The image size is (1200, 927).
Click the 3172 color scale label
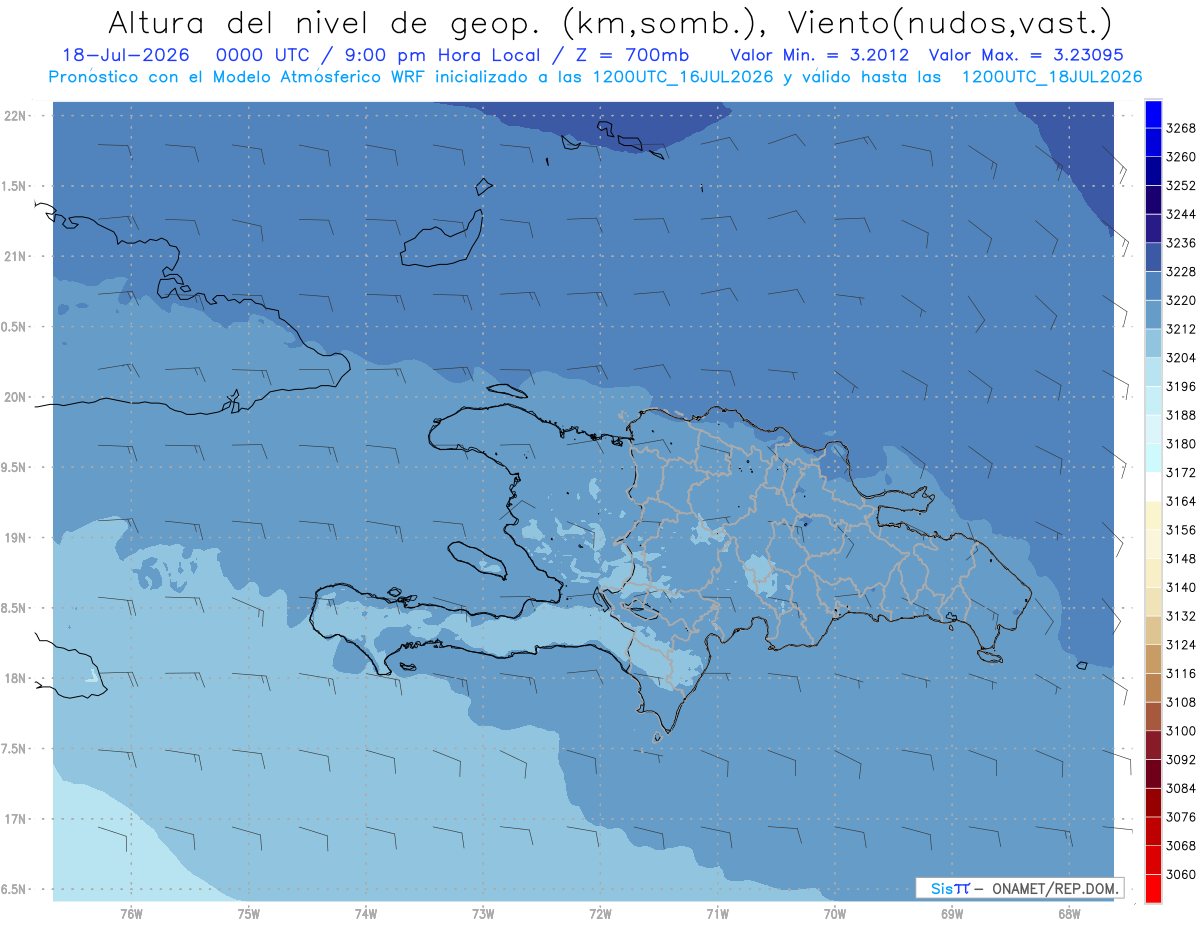click(1181, 473)
